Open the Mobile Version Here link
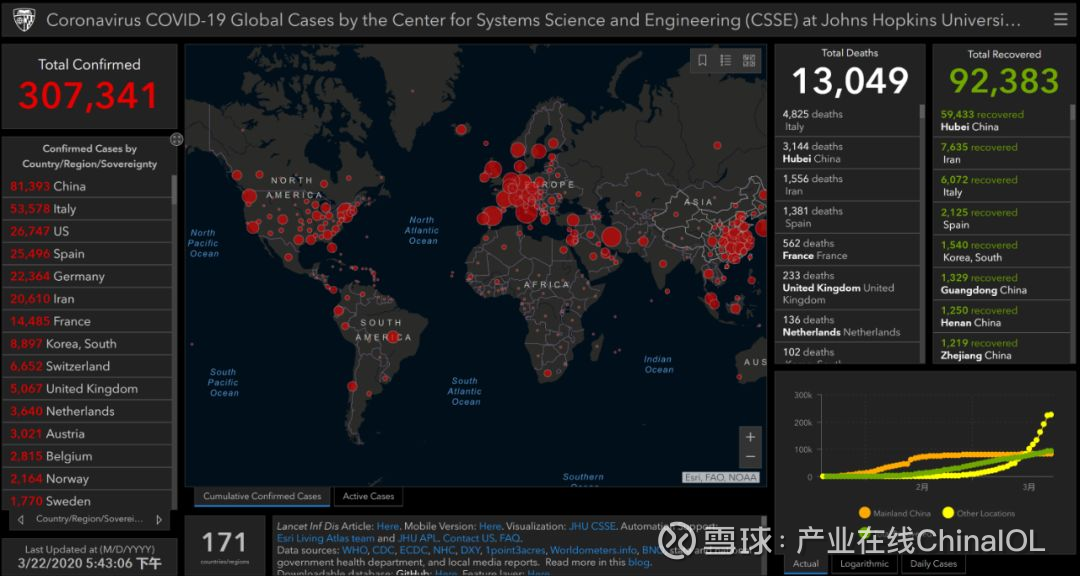The width and height of the screenshot is (1080, 576). (490, 526)
